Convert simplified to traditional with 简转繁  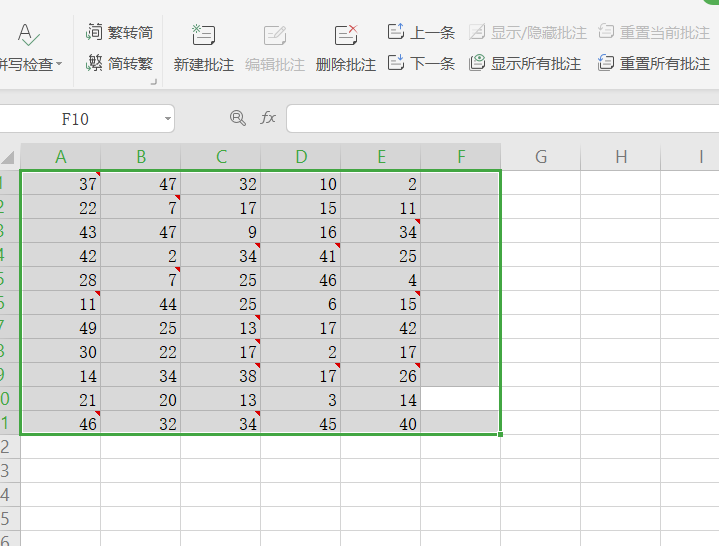(119, 63)
